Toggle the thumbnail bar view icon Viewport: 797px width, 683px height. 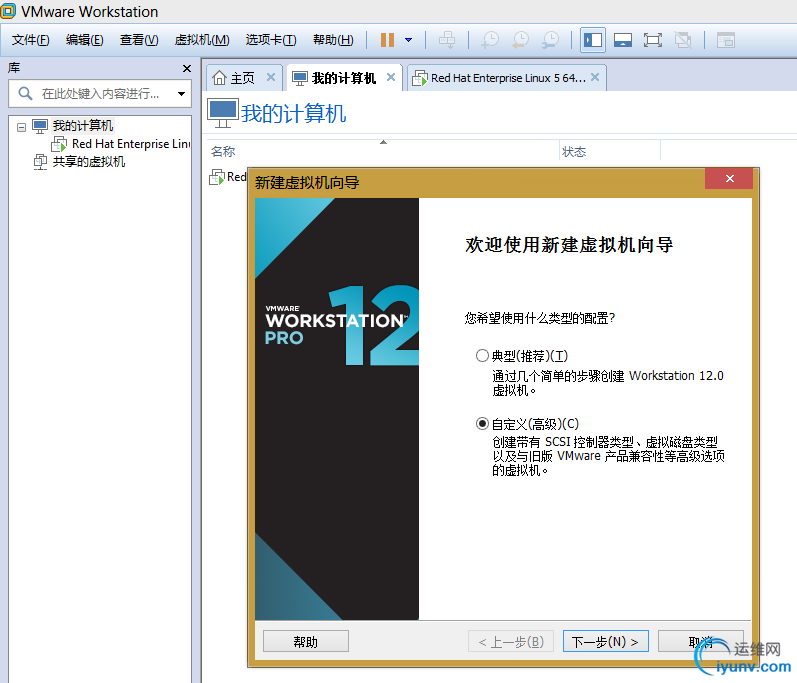(x=623, y=40)
